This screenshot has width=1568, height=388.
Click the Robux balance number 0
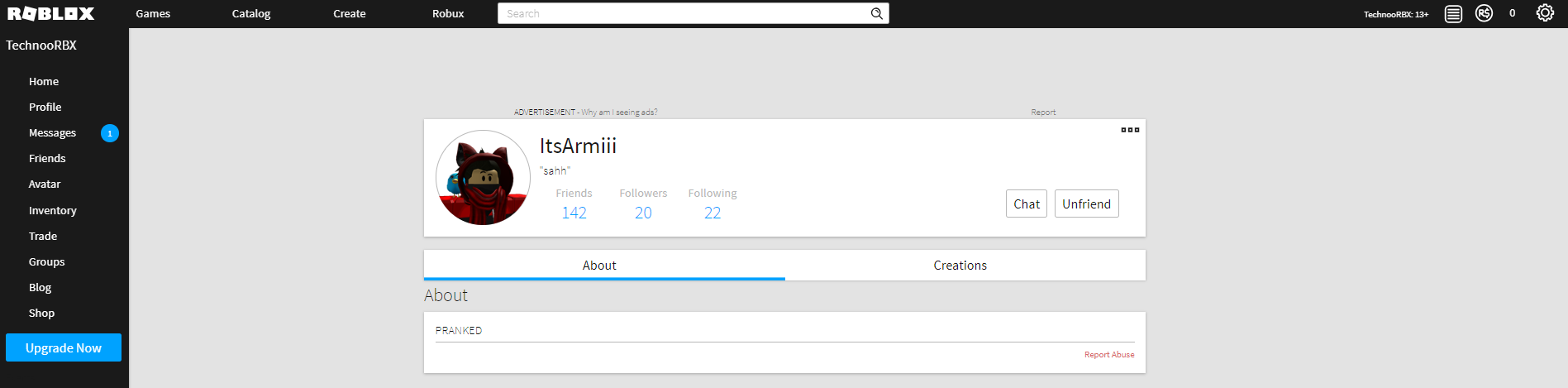click(1513, 13)
